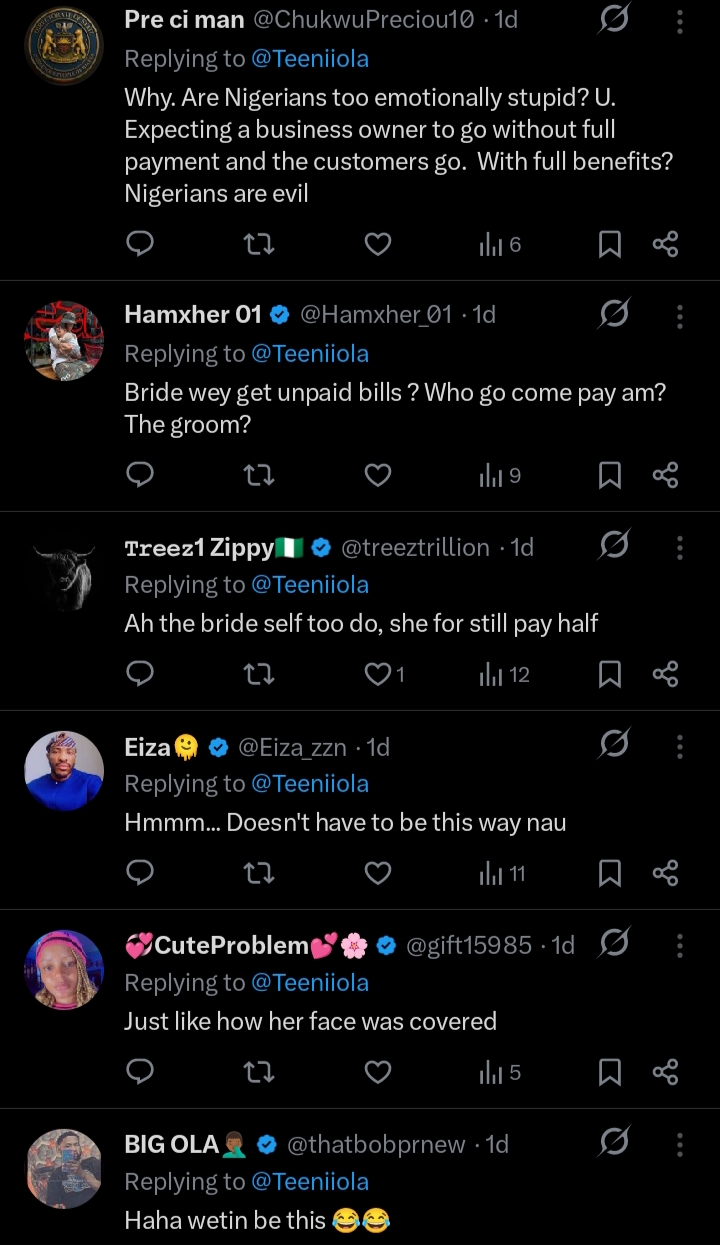
Task: Reply to CuteProblem's tweet
Action: click(x=141, y=1073)
